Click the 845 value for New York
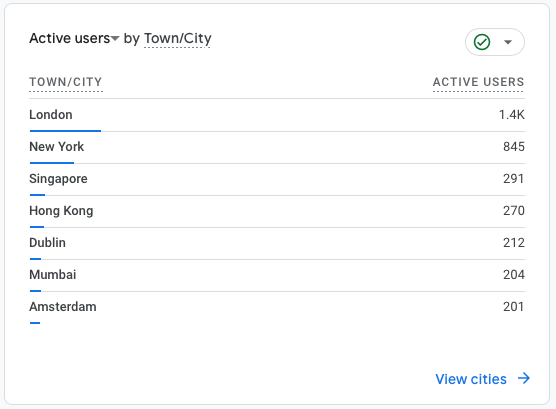Screen dimensions: 556x409 coord(514,147)
